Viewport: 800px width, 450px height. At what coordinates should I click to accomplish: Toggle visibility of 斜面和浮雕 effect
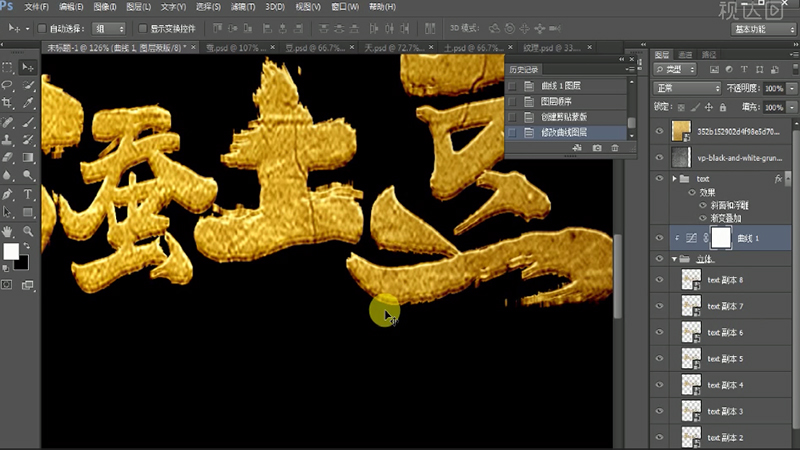point(703,205)
